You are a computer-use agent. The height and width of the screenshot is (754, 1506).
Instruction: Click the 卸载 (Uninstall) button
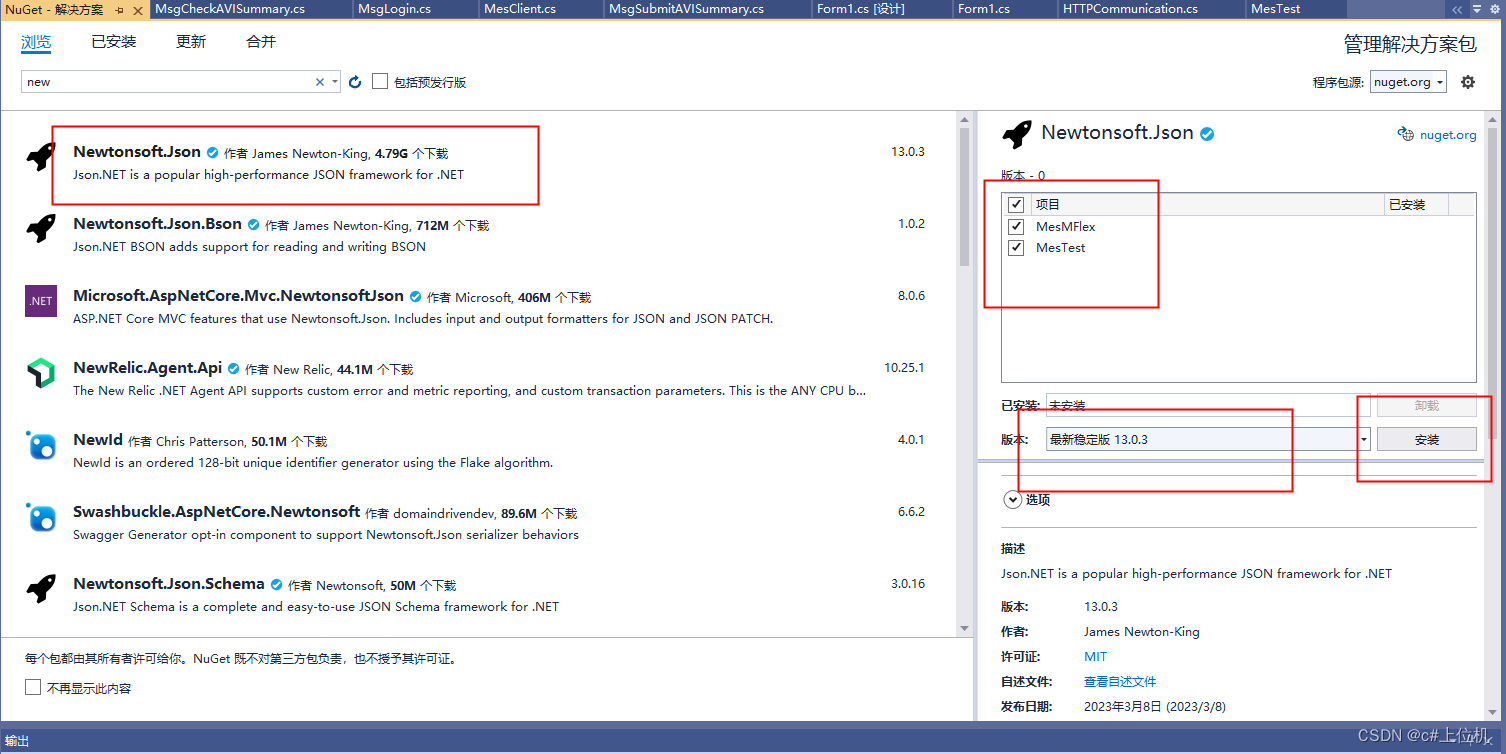coord(1427,406)
